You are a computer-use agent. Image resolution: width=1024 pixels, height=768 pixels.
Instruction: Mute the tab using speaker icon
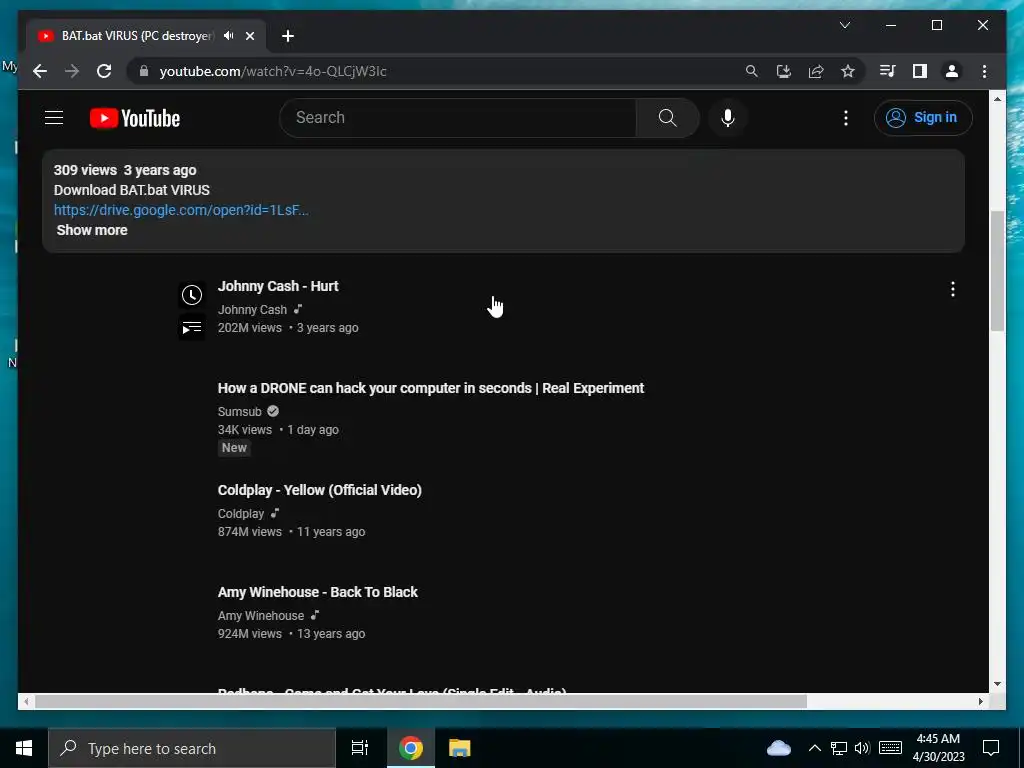[x=229, y=36]
